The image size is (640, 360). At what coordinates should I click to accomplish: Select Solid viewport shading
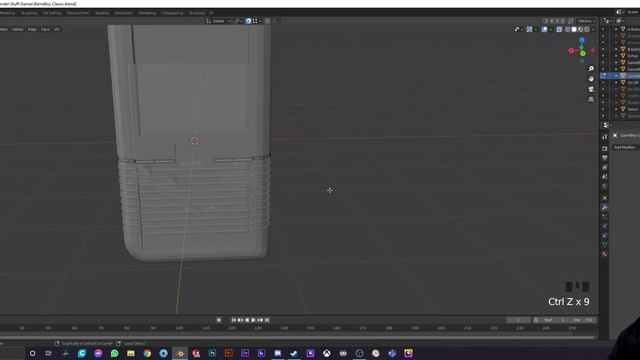(x=574, y=29)
